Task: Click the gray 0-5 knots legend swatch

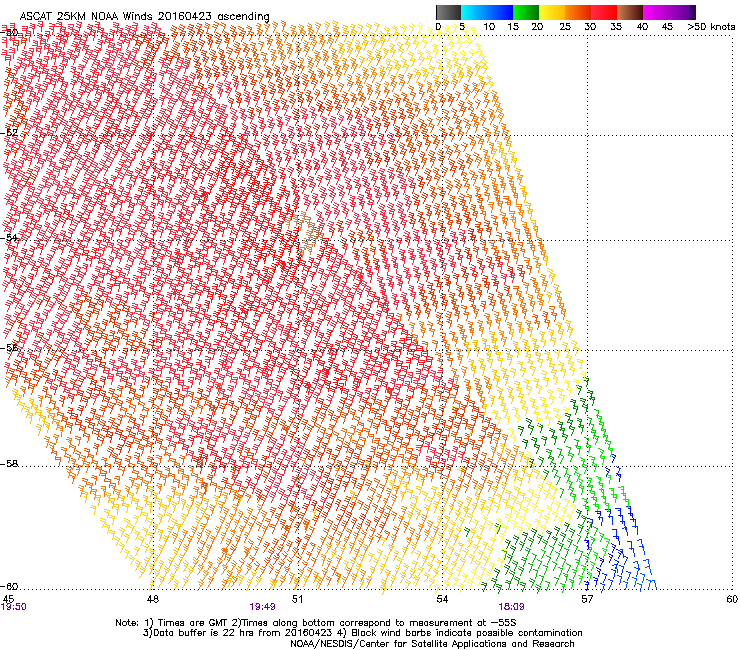Action: tap(448, 12)
